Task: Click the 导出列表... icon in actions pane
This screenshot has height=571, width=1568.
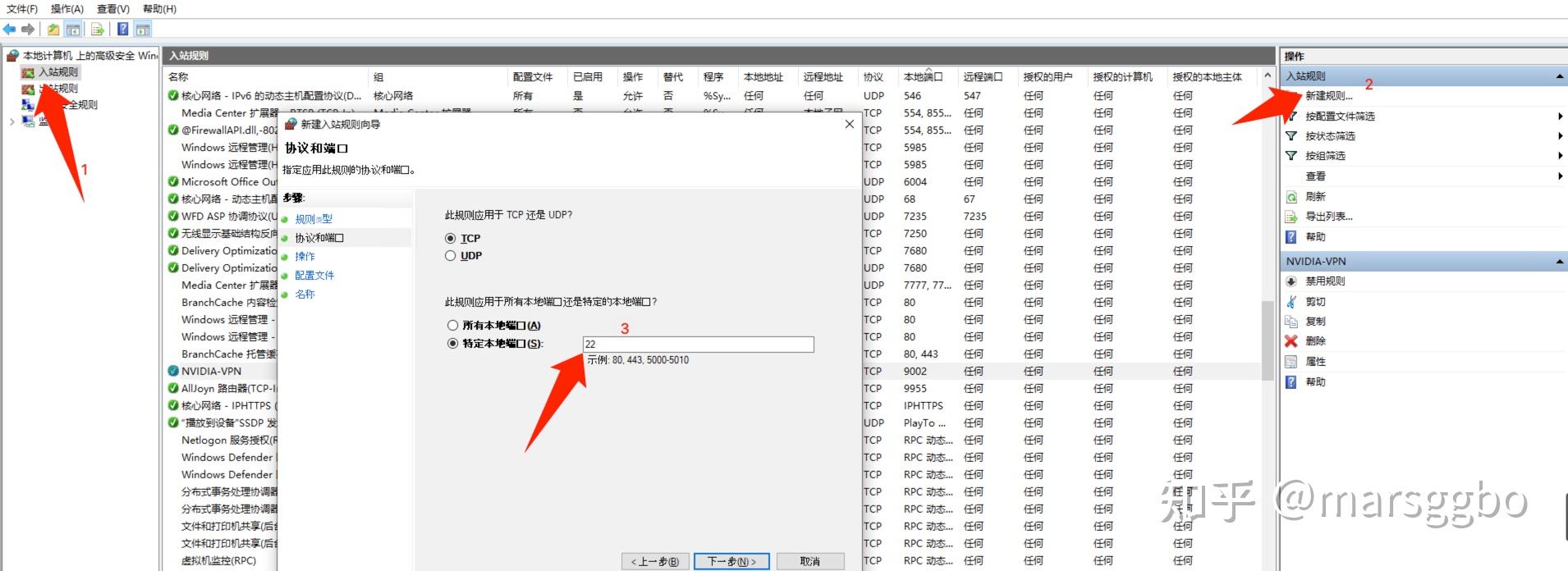Action: 1291,217
